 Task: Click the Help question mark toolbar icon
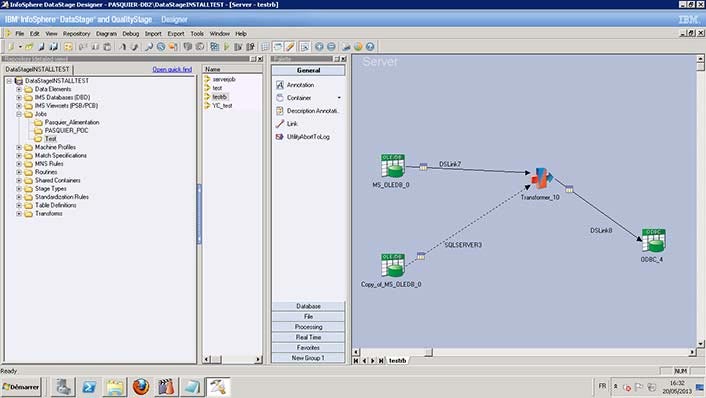(370, 46)
